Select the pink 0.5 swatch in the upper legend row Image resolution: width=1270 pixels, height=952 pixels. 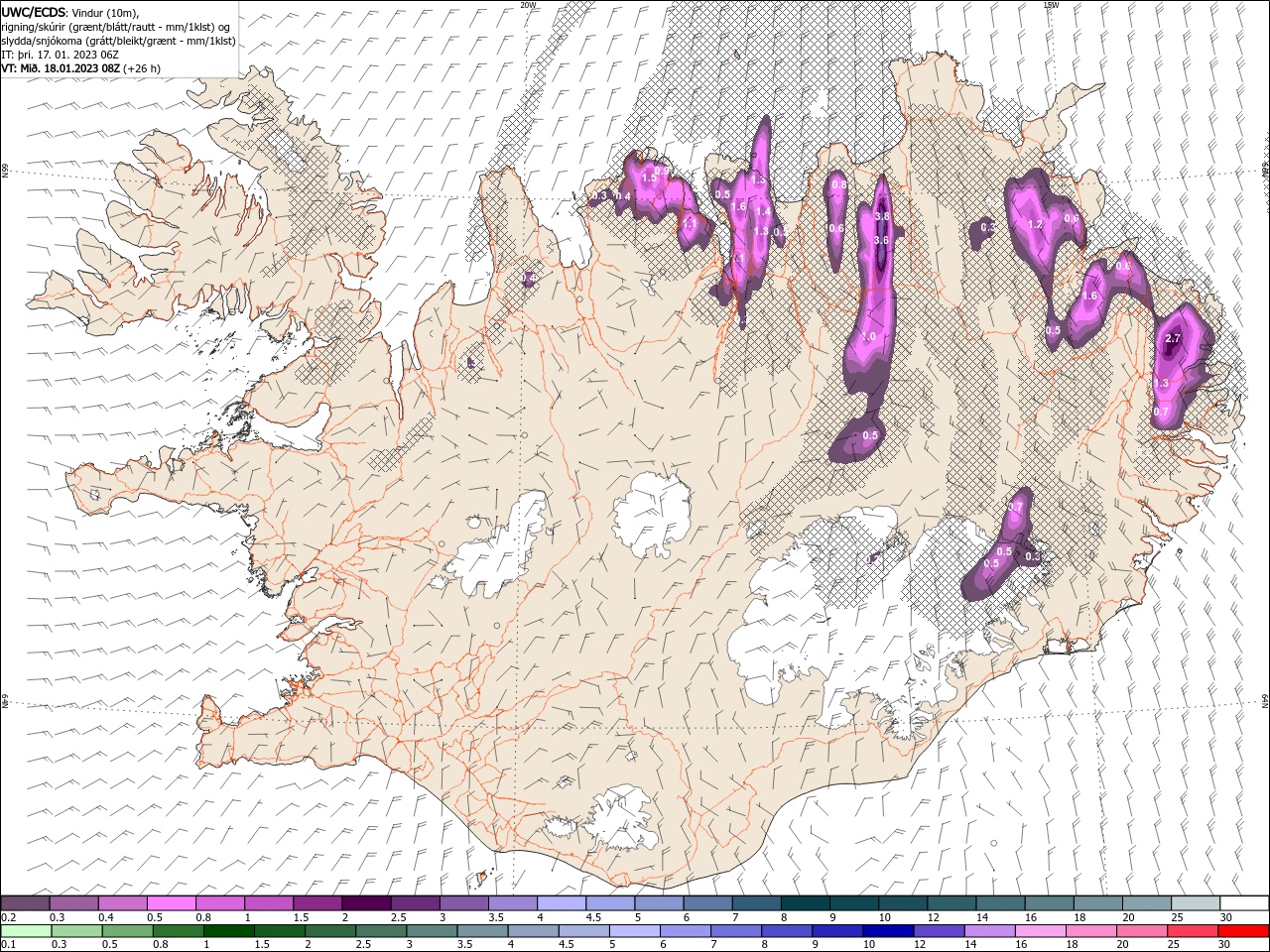pyautogui.click(x=172, y=903)
